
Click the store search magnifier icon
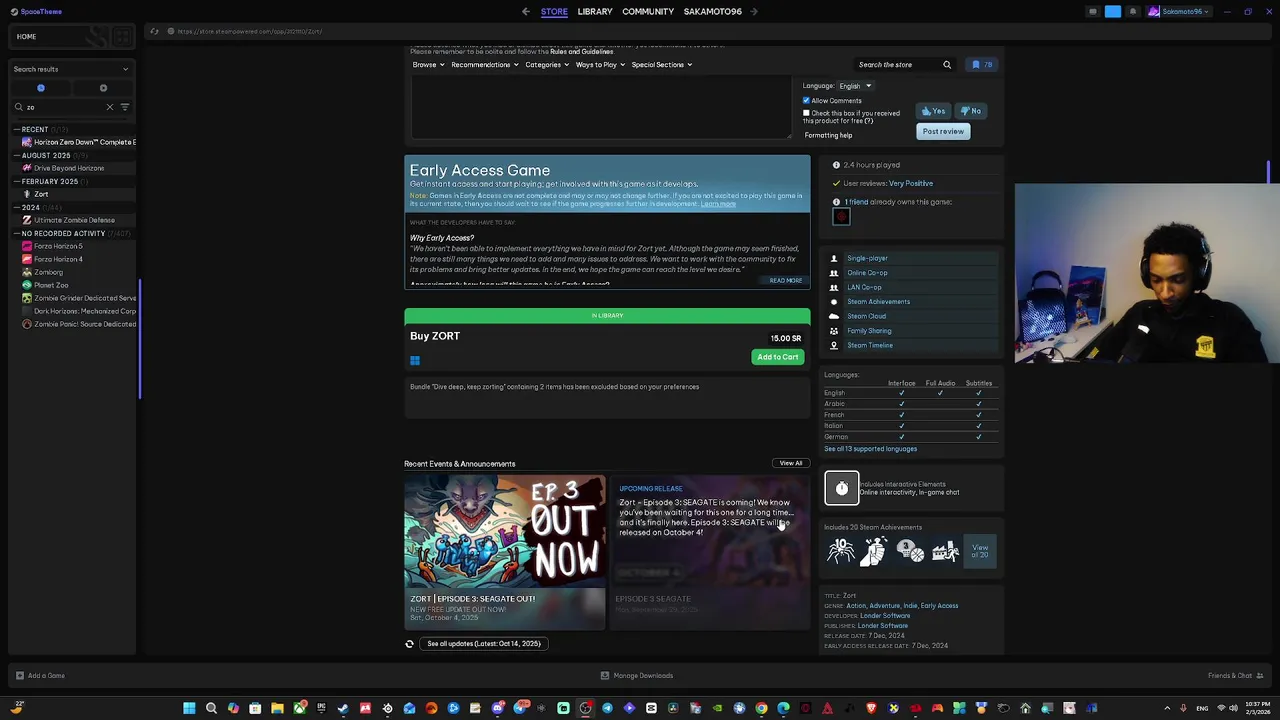pos(947,65)
